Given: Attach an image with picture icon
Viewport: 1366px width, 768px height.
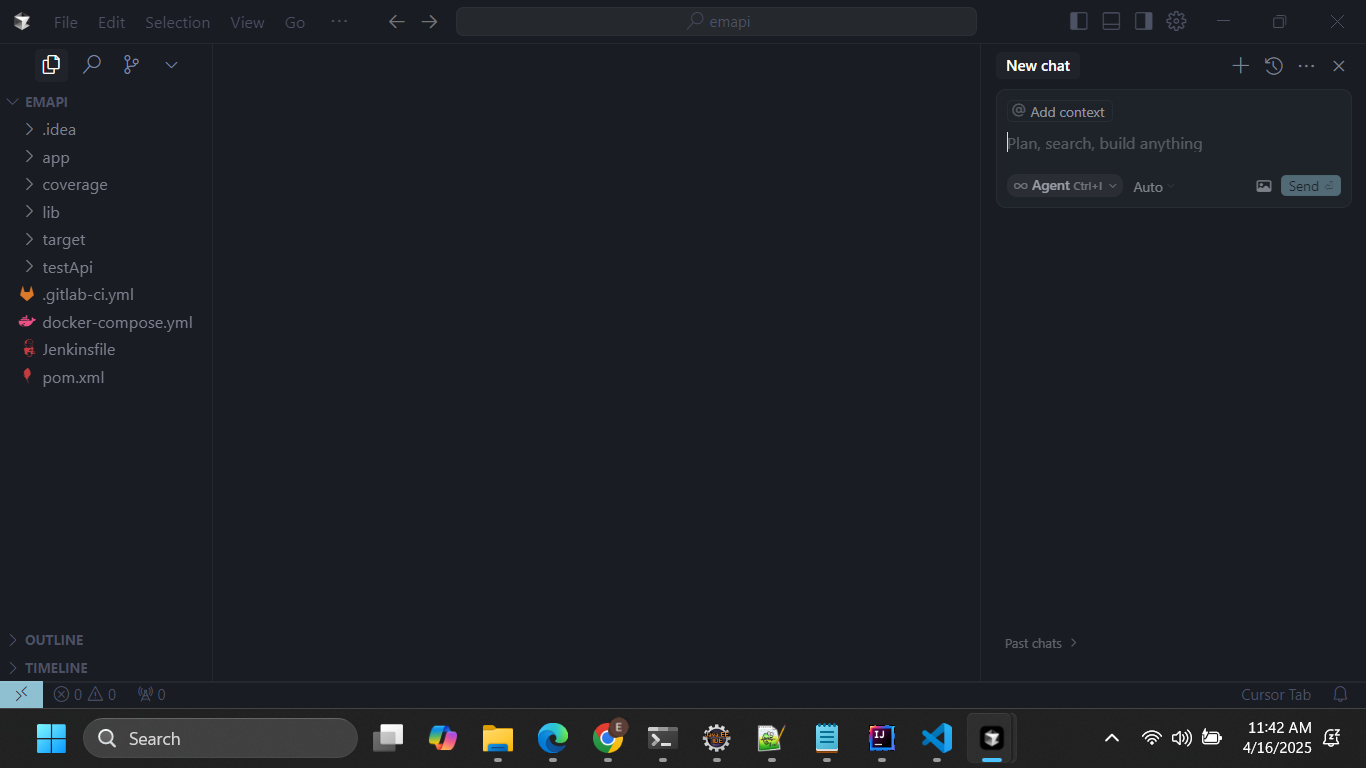Looking at the screenshot, I should [1264, 186].
